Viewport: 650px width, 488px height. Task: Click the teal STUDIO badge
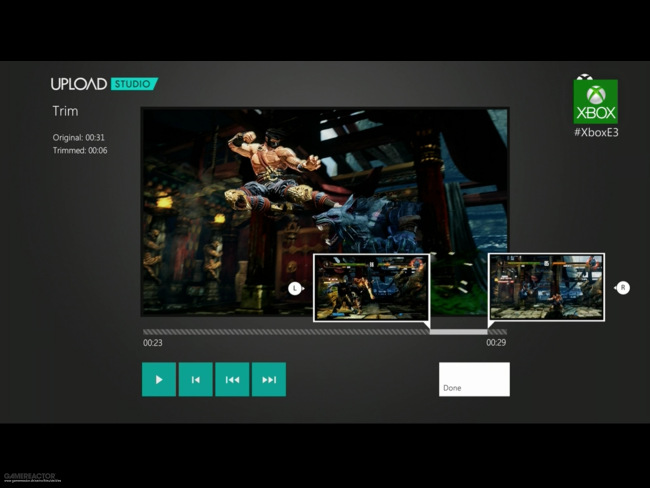(x=134, y=84)
